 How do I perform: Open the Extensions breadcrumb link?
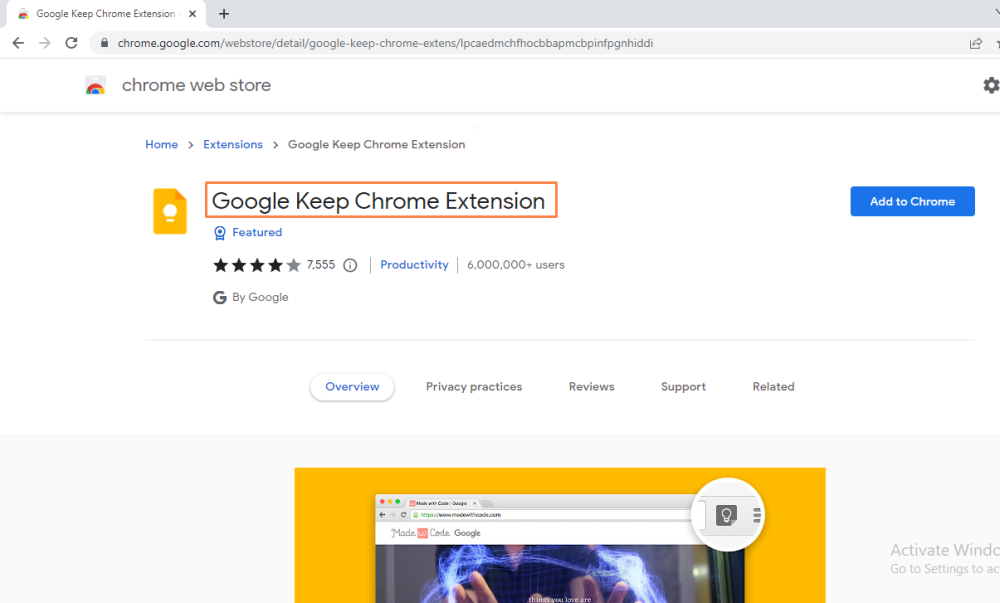tap(233, 145)
